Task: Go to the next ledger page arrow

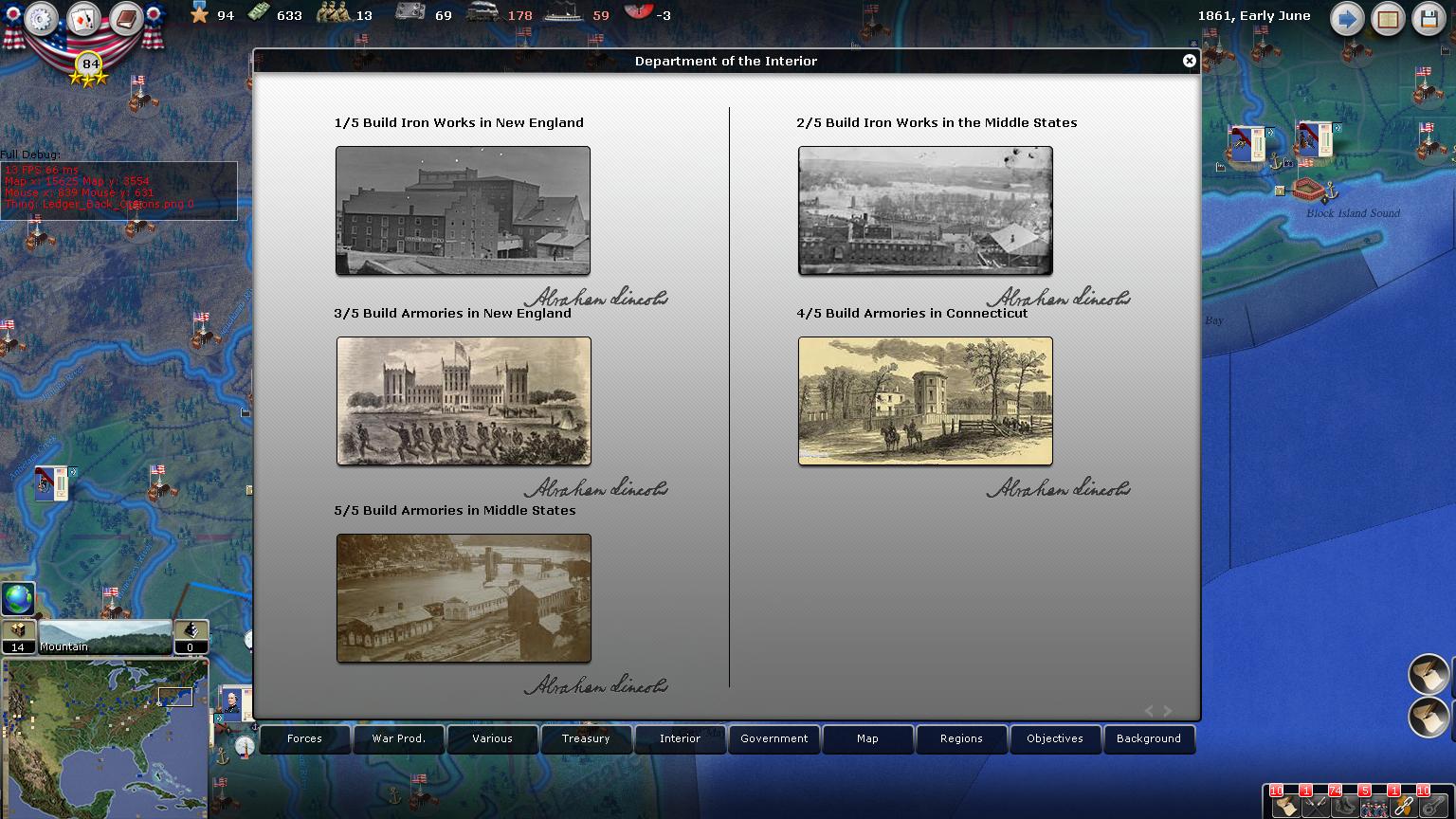Action: click(x=1168, y=711)
